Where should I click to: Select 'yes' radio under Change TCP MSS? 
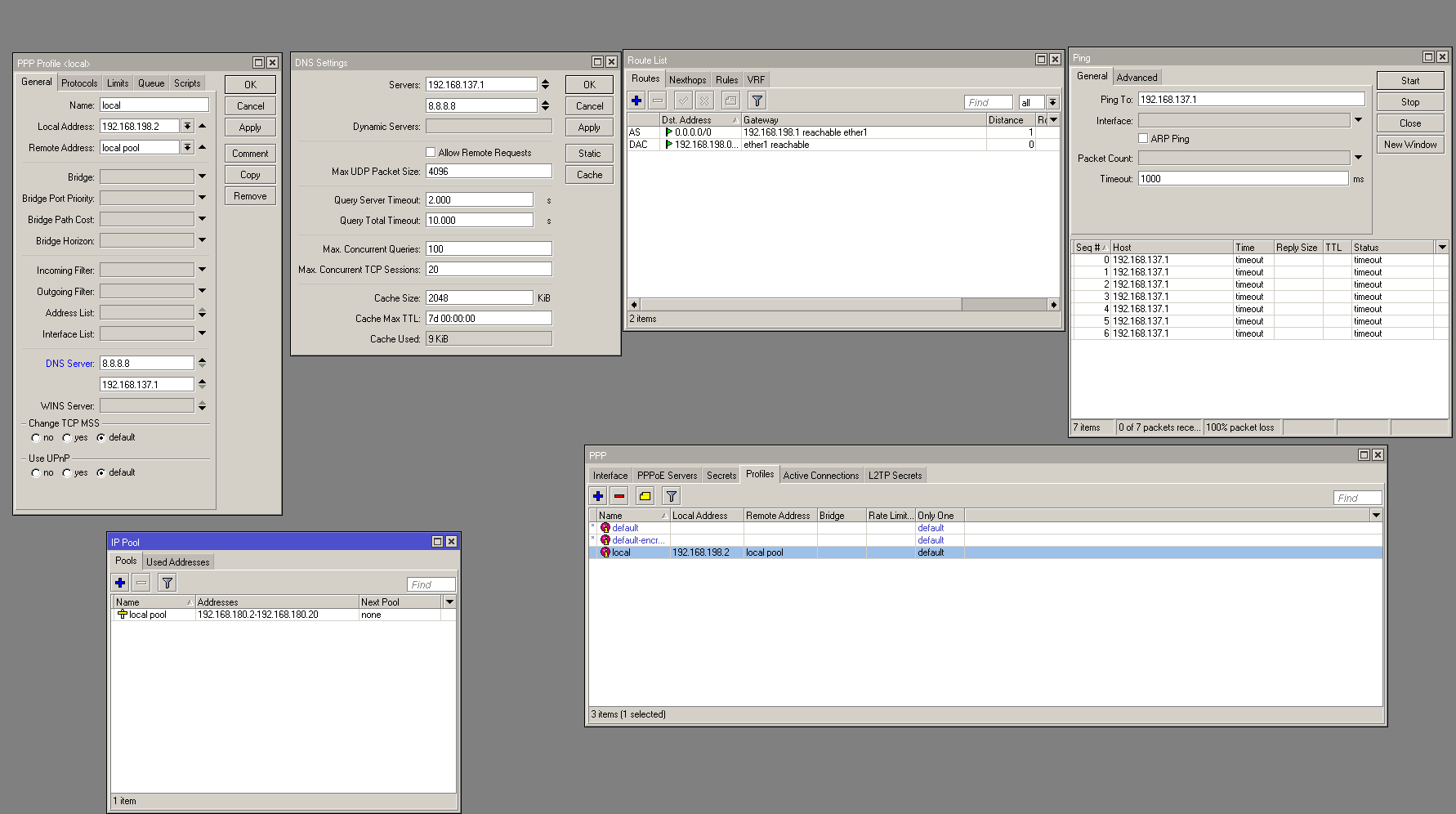point(67,438)
